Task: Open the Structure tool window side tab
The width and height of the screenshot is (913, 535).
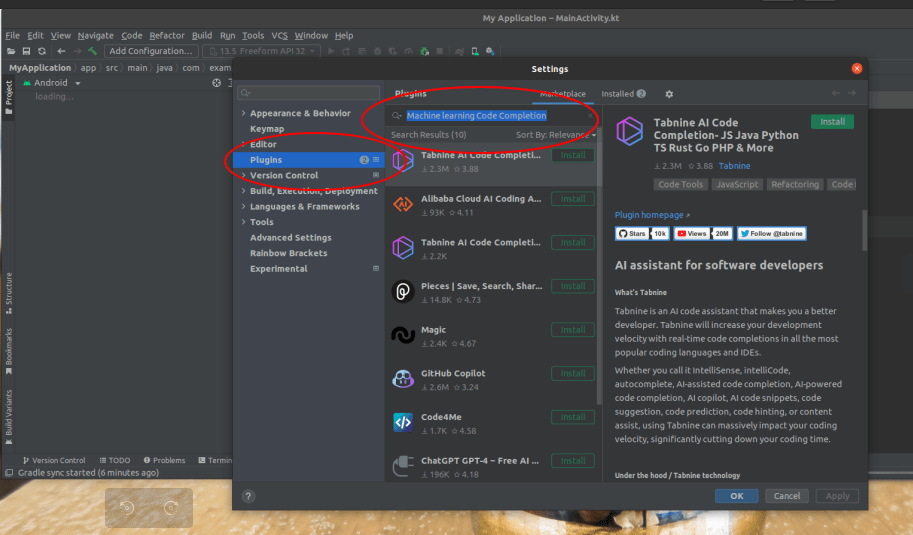Action: point(9,293)
